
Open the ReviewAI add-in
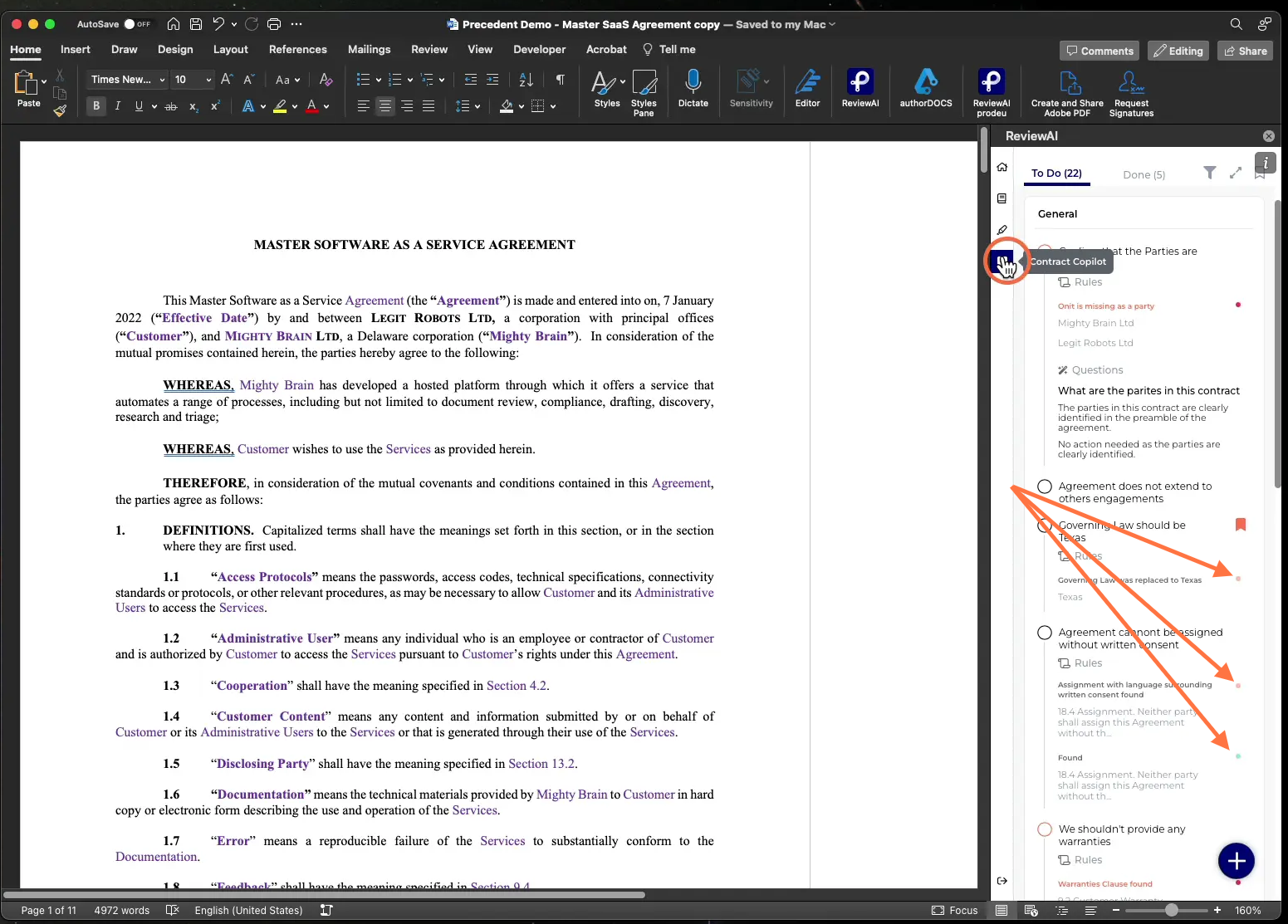(859, 89)
